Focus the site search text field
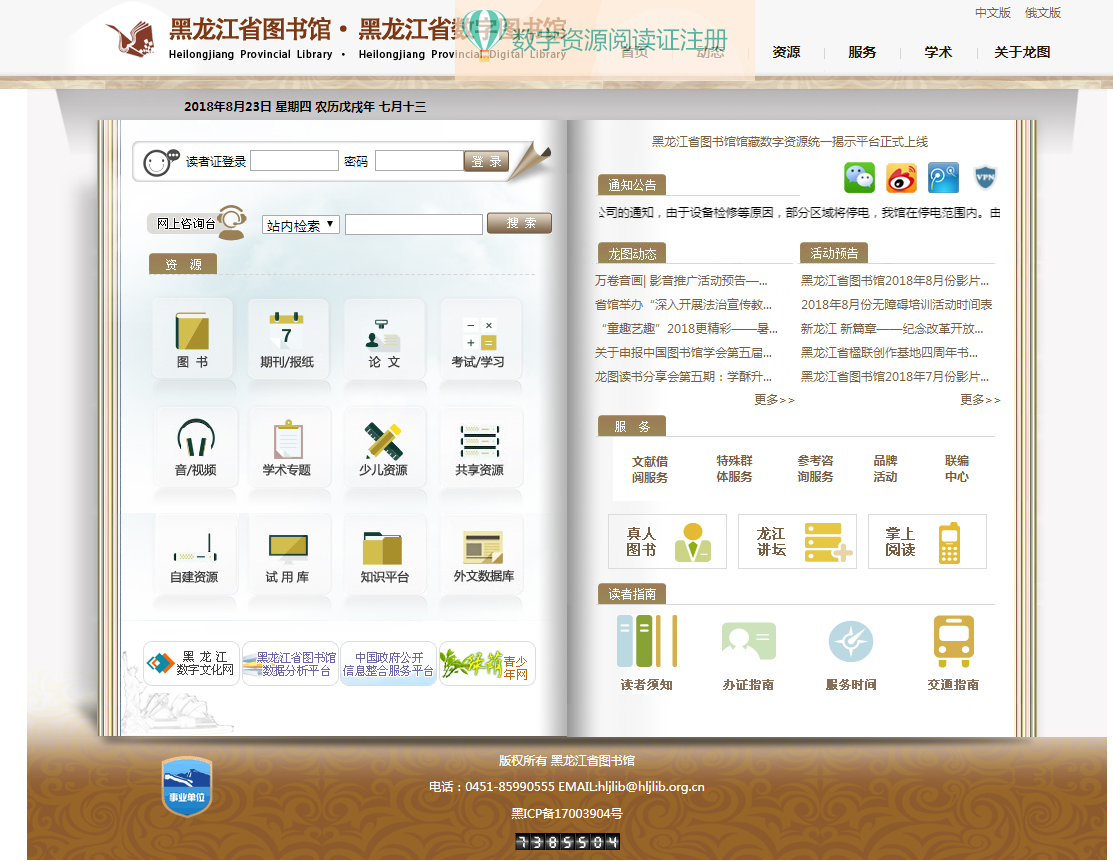Viewport: 1113px width, 861px height. pyautogui.click(x=414, y=224)
